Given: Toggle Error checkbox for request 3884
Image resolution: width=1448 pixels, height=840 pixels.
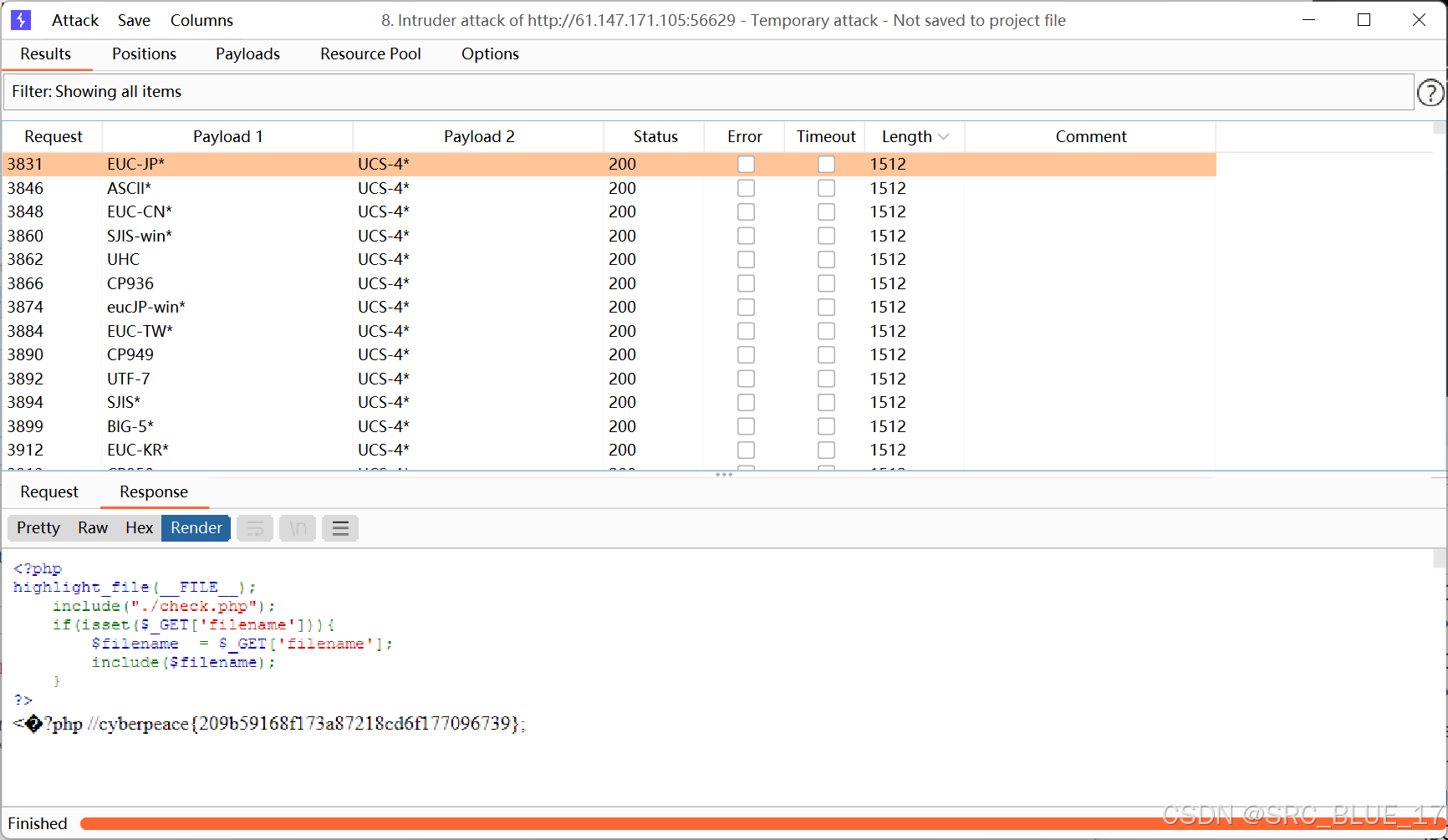Looking at the screenshot, I should (x=746, y=331).
